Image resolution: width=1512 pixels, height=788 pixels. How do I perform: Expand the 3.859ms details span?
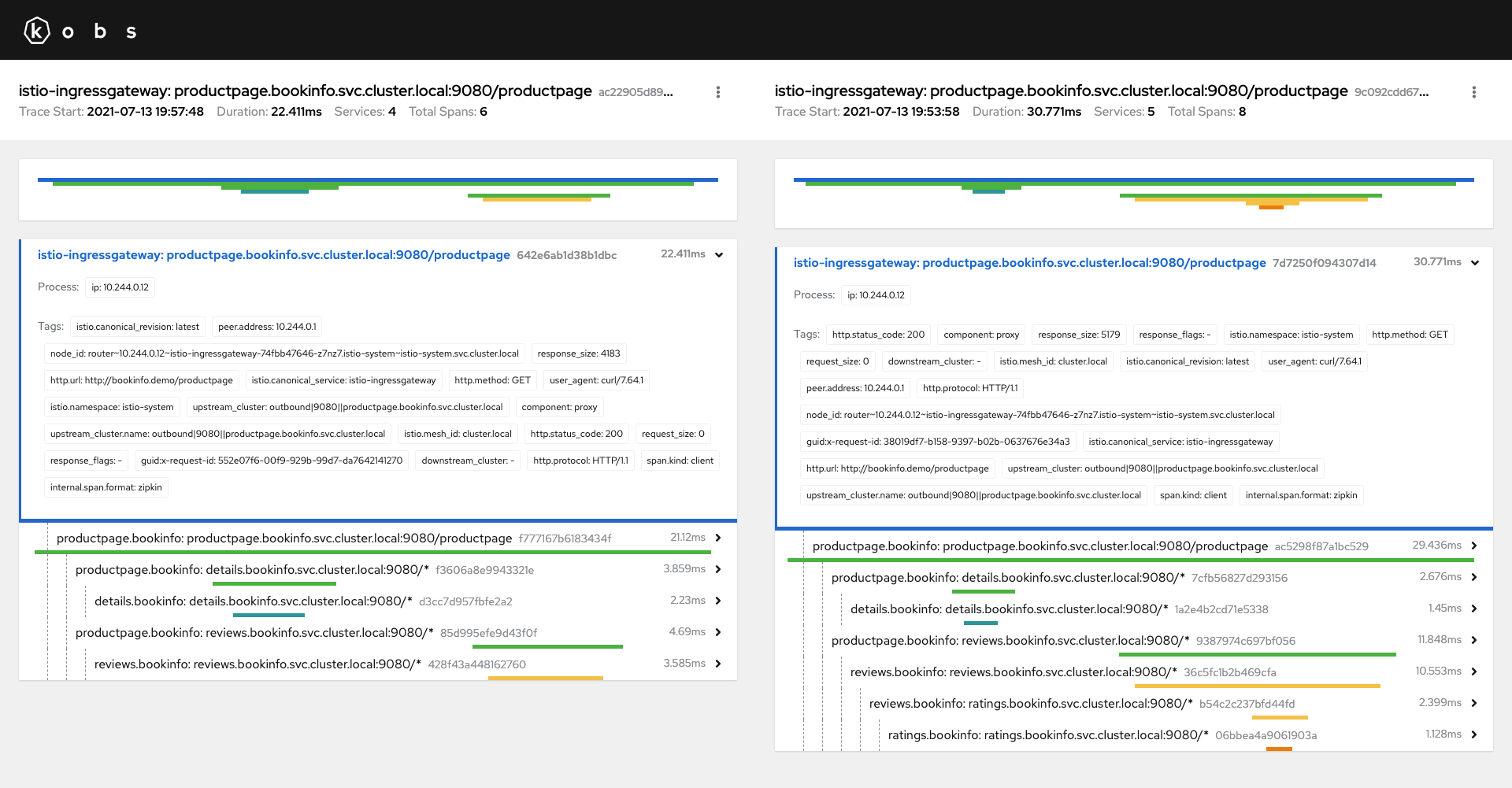(x=717, y=569)
